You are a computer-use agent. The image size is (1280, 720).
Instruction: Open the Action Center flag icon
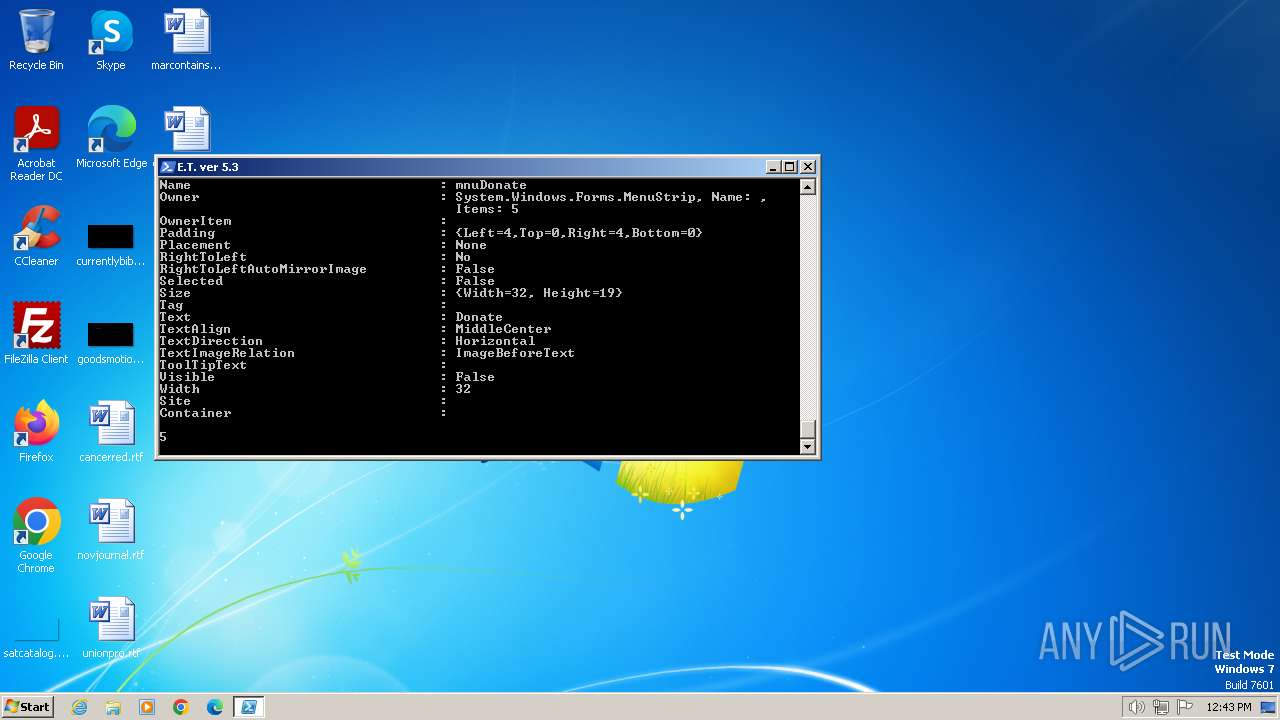1185,707
